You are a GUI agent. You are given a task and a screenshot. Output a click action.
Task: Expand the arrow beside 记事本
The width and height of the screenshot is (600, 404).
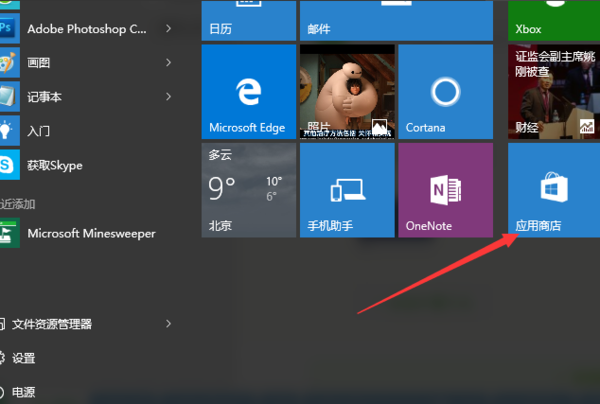point(168,97)
